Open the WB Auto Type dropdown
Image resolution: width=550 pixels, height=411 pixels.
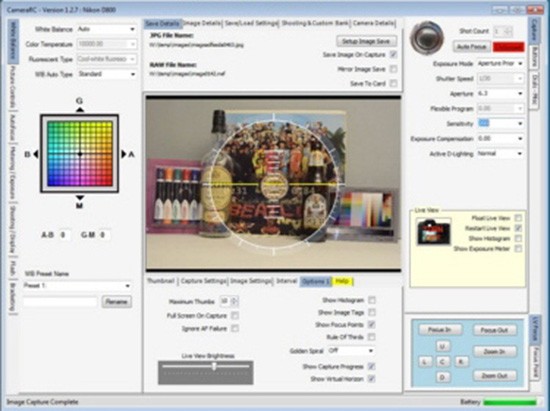coord(107,74)
